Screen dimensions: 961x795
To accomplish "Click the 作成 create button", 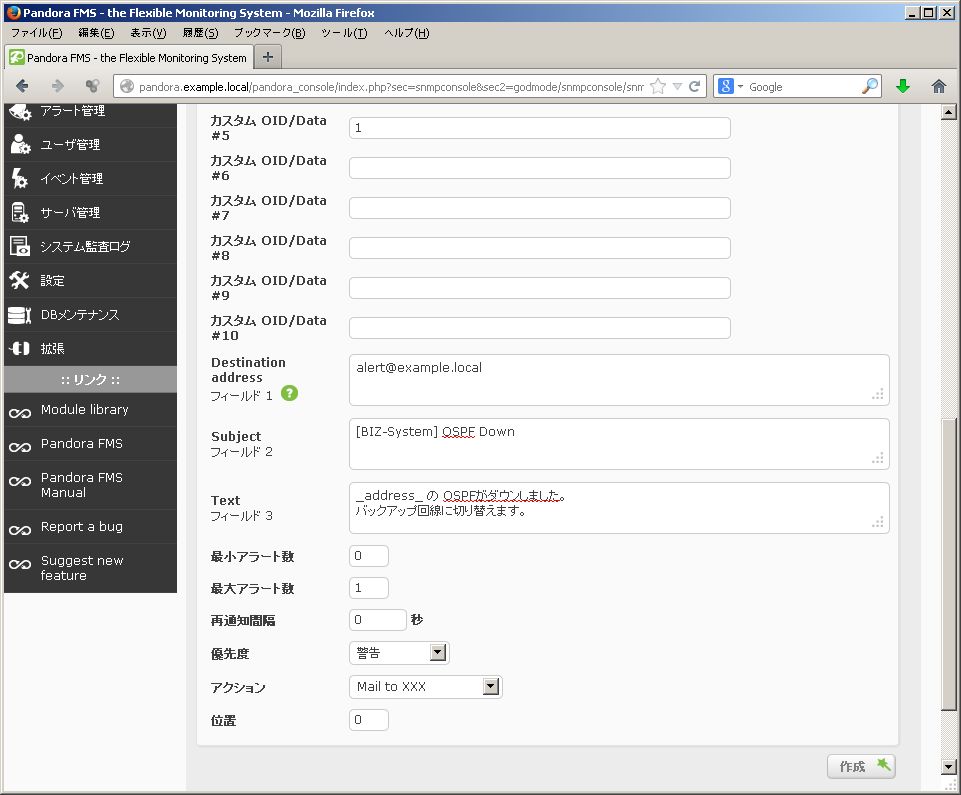I will point(861,766).
